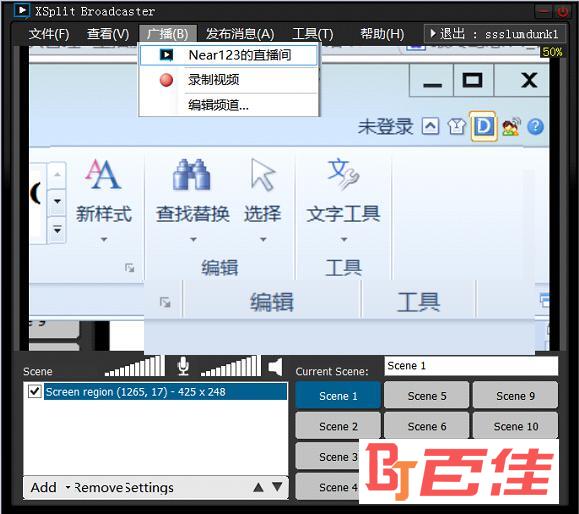
Task: Click the Current Scene name input field
Action: coord(471,366)
